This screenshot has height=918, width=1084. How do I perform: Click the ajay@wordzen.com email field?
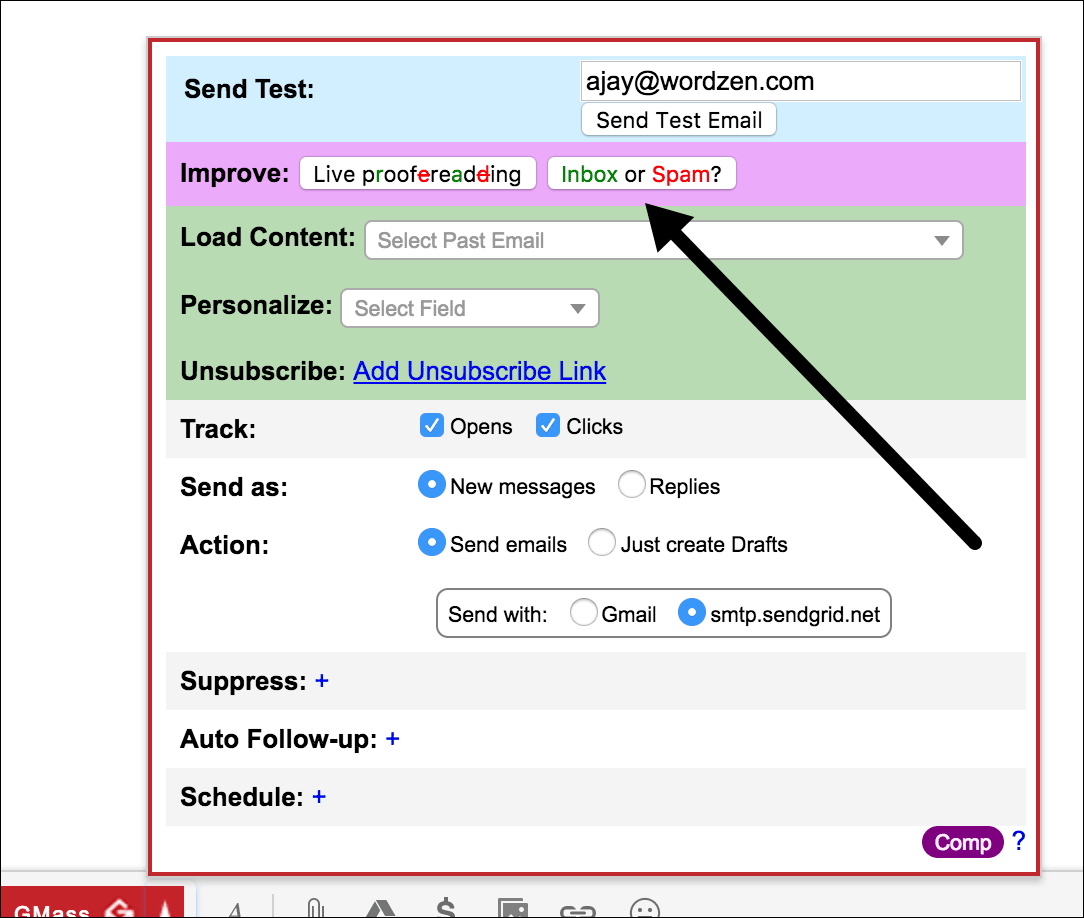(800, 81)
